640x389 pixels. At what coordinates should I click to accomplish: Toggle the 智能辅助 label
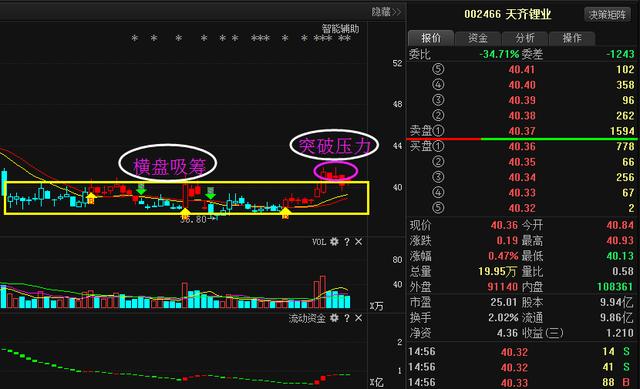(340, 29)
